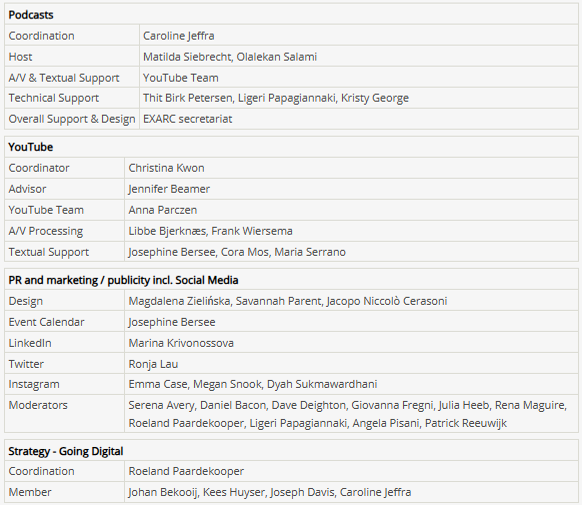
Task: Click the YouTube section heading
Action: coord(30,147)
